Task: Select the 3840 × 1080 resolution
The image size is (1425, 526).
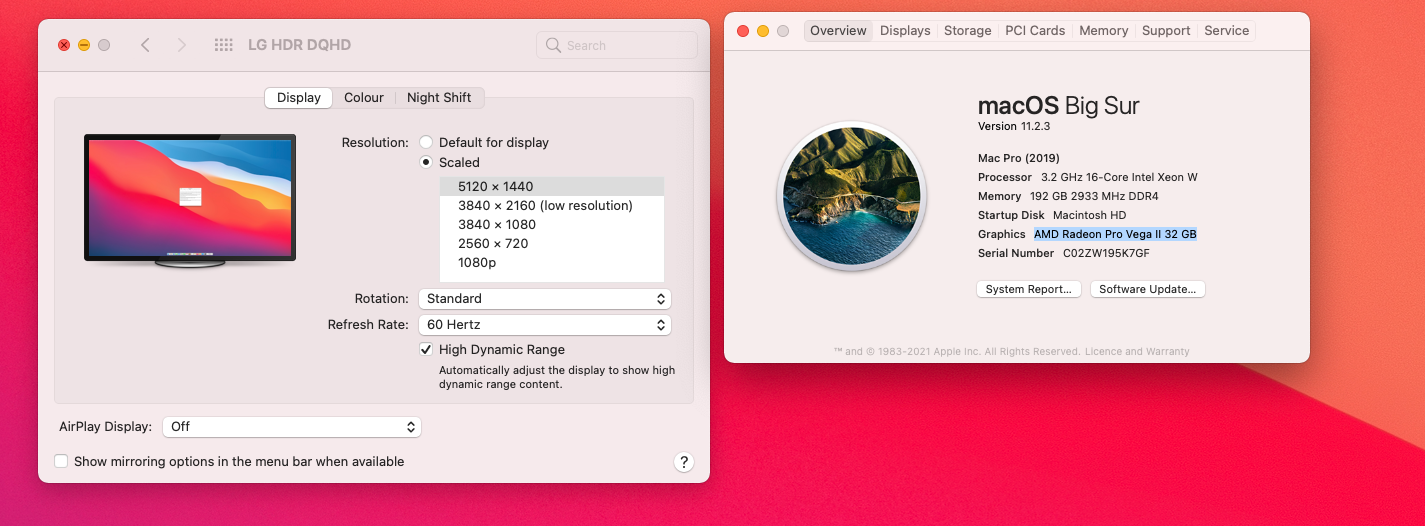Action: click(x=552, y=224)
